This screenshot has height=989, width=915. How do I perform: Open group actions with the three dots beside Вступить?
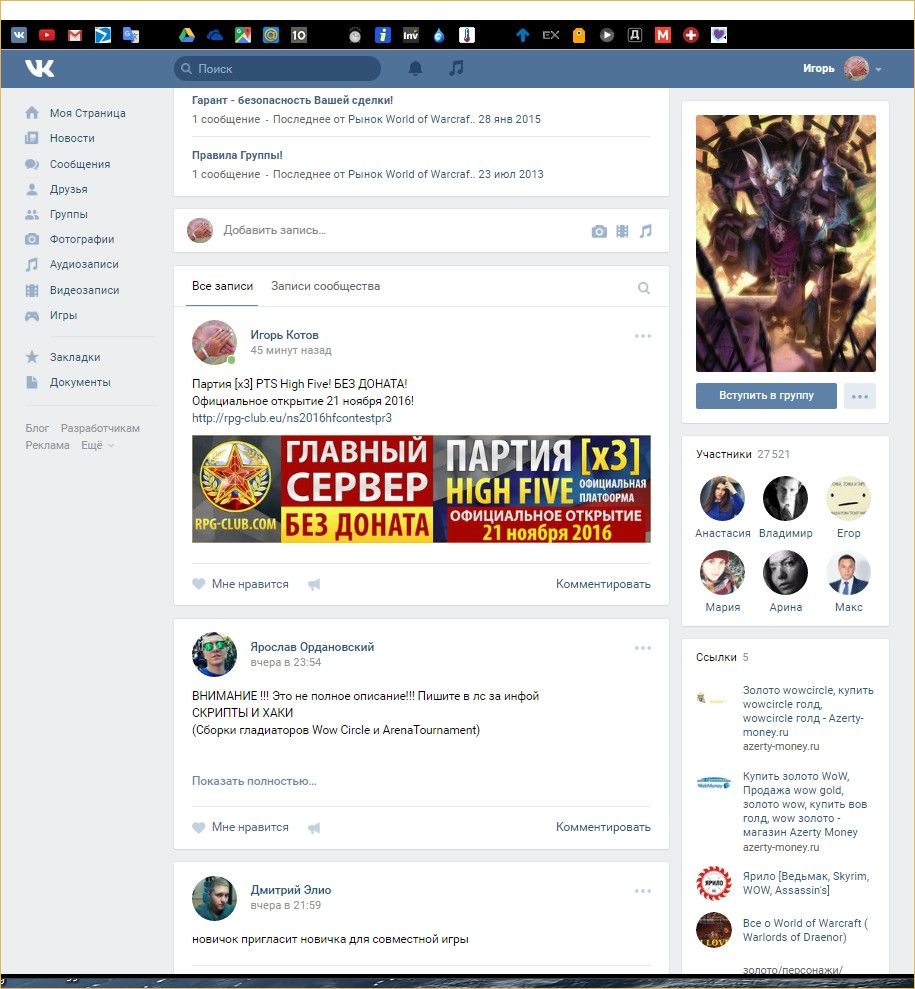[860, 396]
